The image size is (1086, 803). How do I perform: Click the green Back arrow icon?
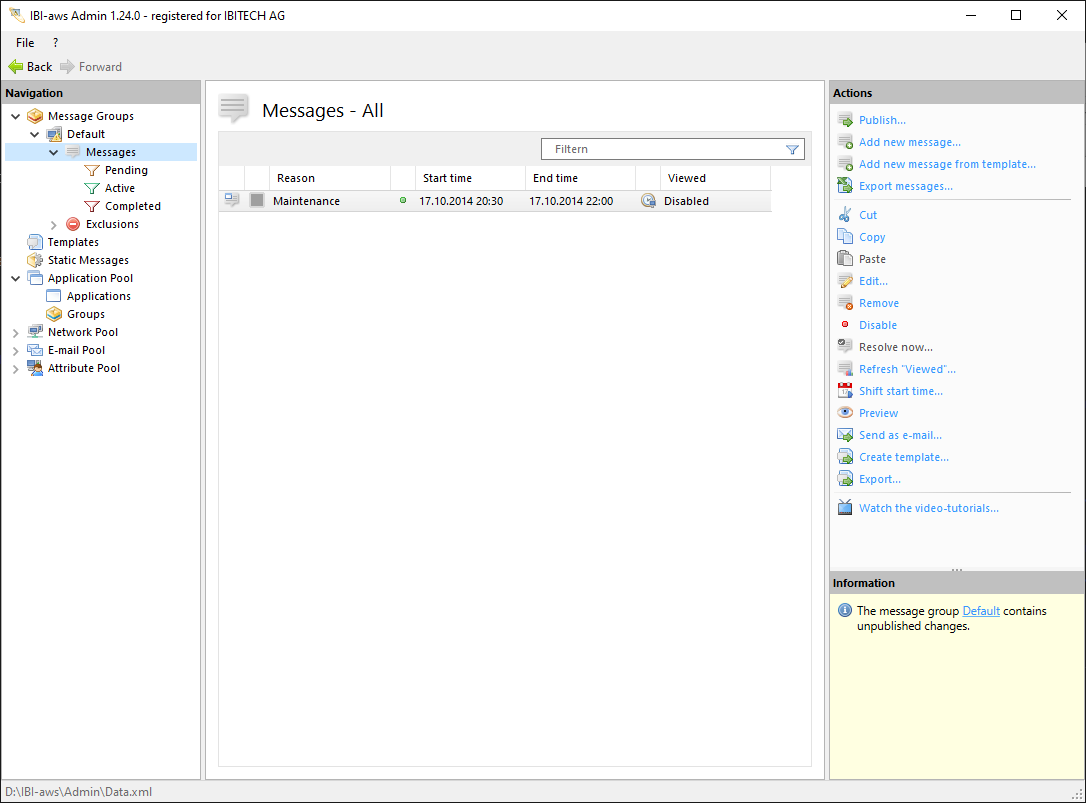[16, 67]
